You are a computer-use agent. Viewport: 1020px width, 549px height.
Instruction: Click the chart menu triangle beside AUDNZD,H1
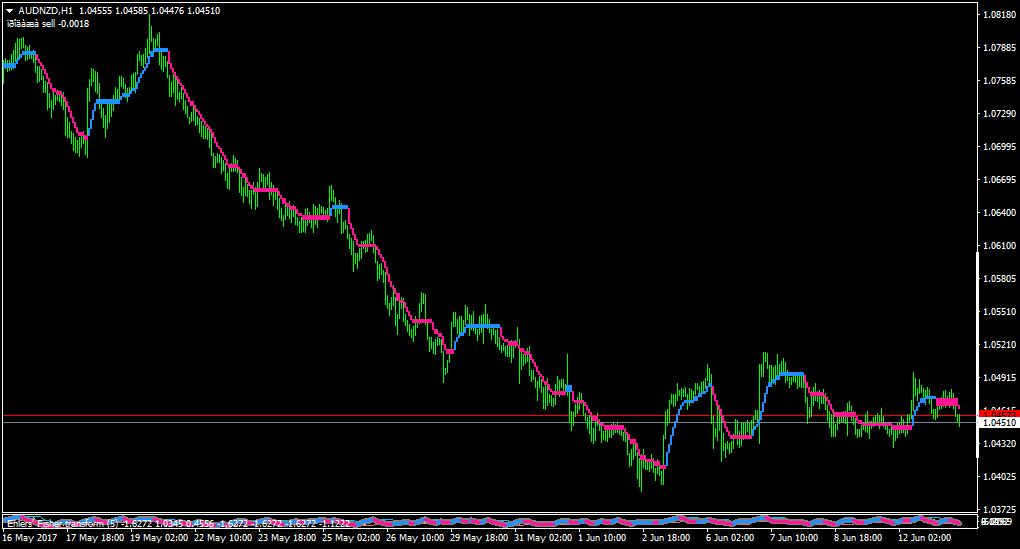(x=10, y=11)
